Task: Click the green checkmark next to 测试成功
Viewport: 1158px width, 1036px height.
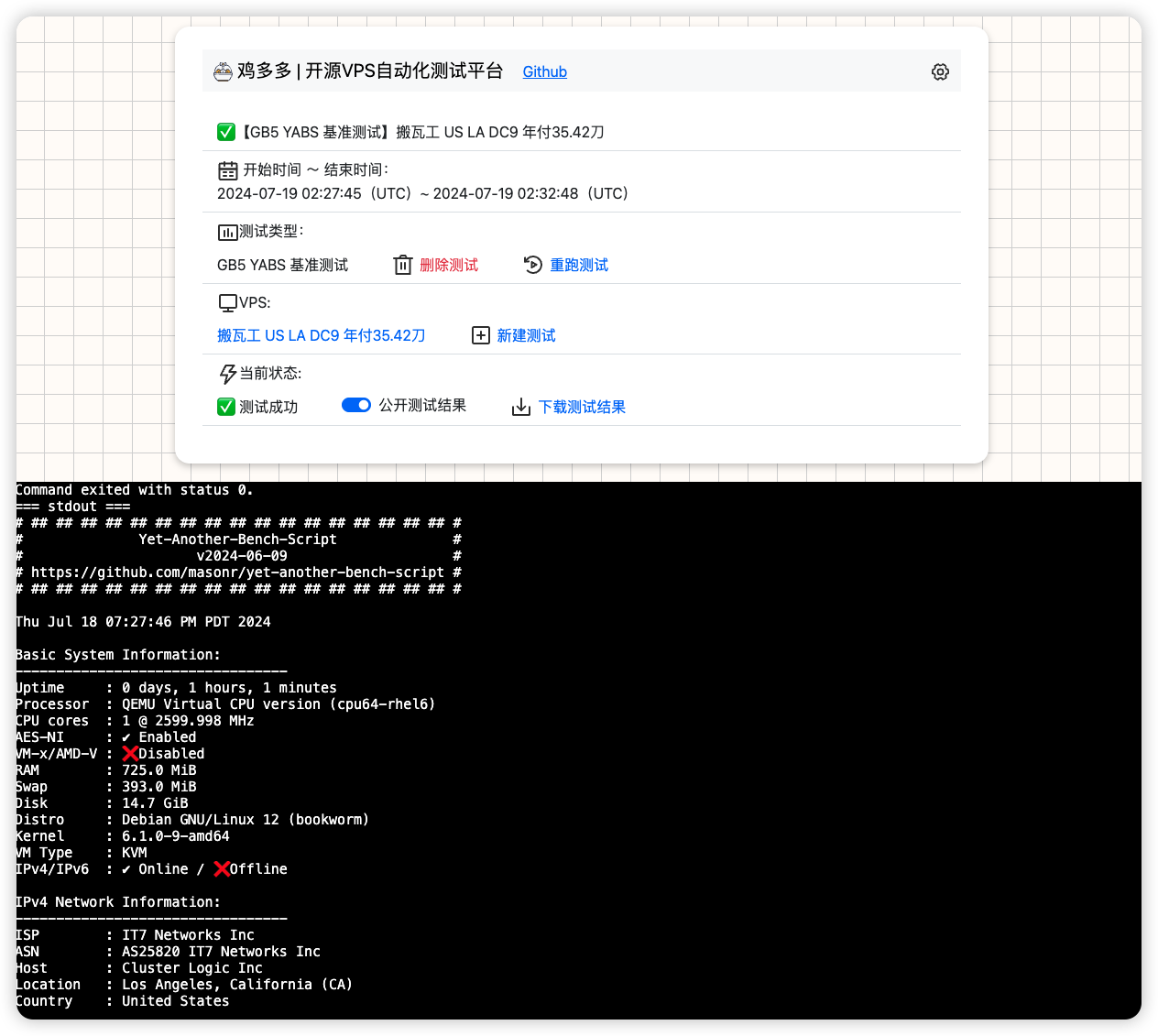Action: [226, 407]
